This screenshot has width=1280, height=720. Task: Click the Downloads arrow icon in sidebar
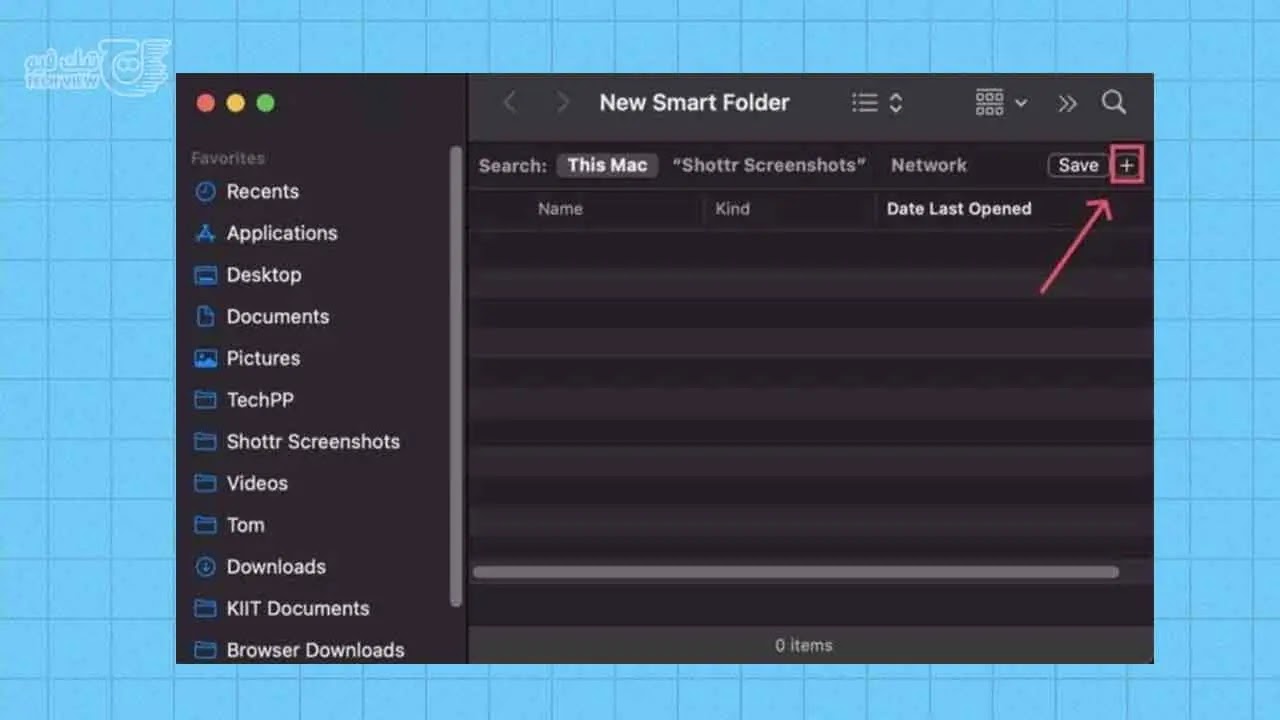tap(205, 567)
